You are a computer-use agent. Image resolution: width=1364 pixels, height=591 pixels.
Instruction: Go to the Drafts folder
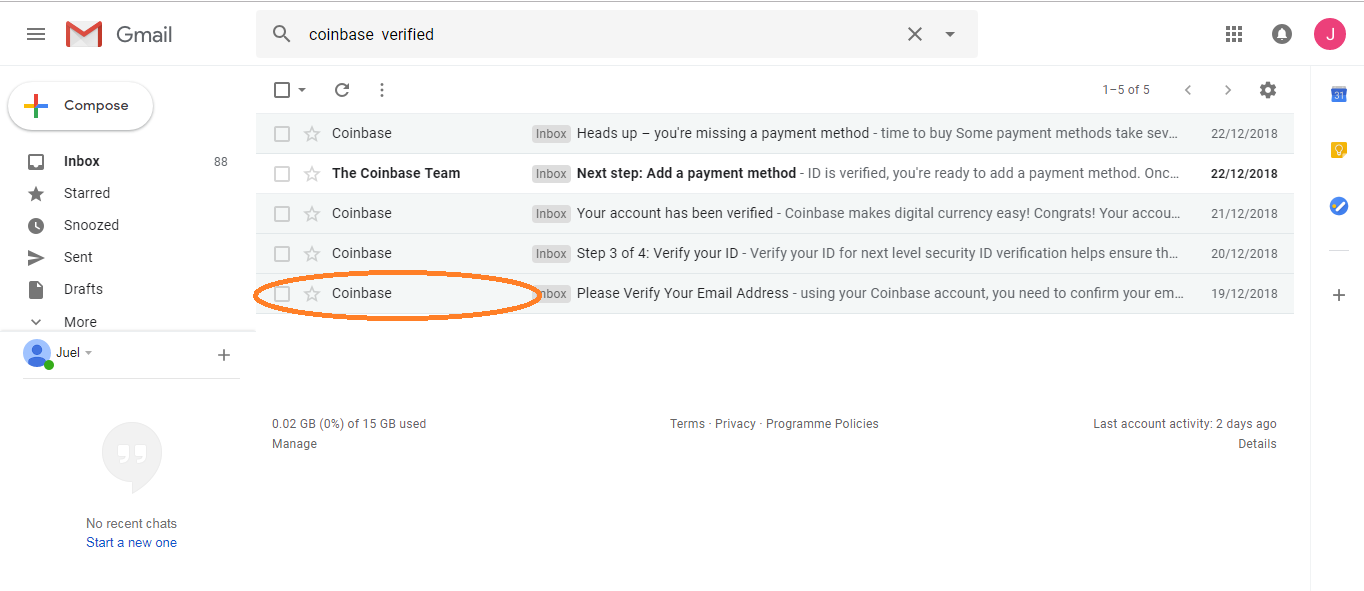coord(83,289)
